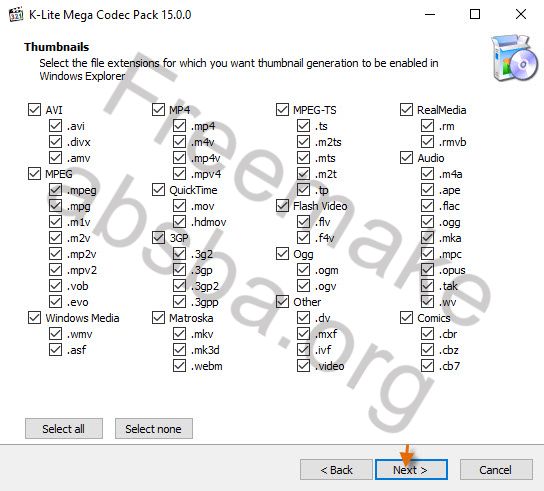The width and height of the screenshot is (544, 491).
Task: Uncheck the .3g2 extension
Action: 179,254
